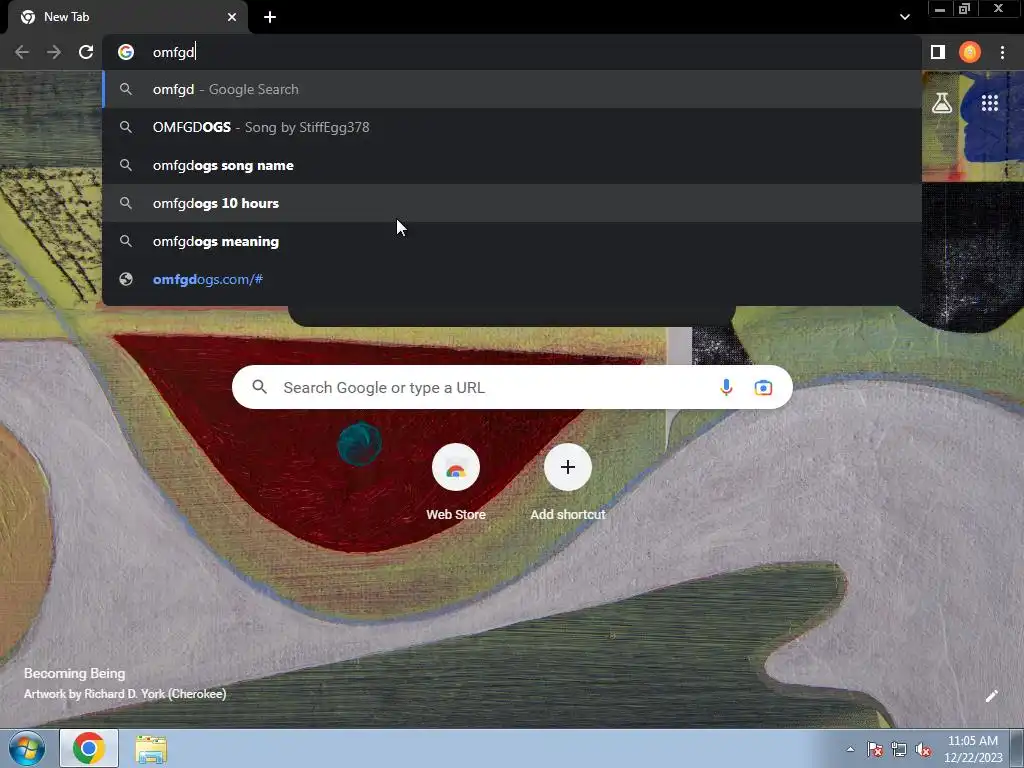Open the Web Store shortcut
Viewport: 1024px width, 768px height.
[456, 482]
